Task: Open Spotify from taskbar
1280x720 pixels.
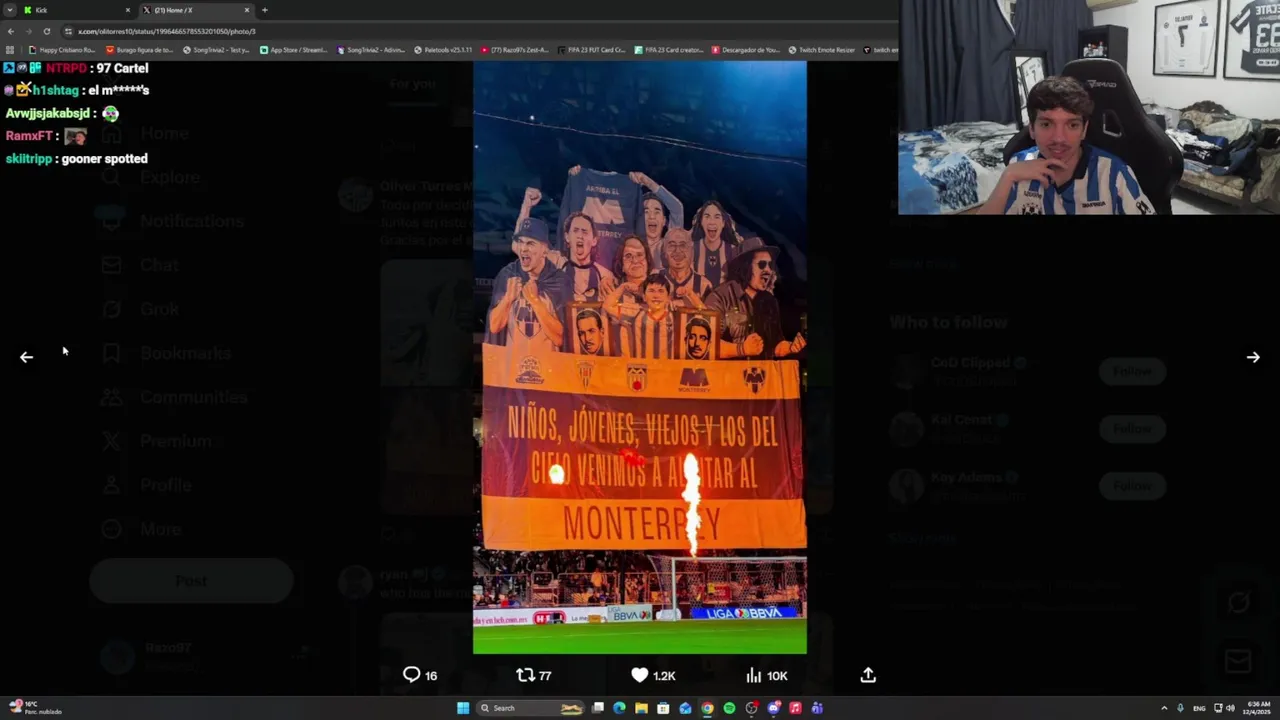Action: tap(729, 708)
